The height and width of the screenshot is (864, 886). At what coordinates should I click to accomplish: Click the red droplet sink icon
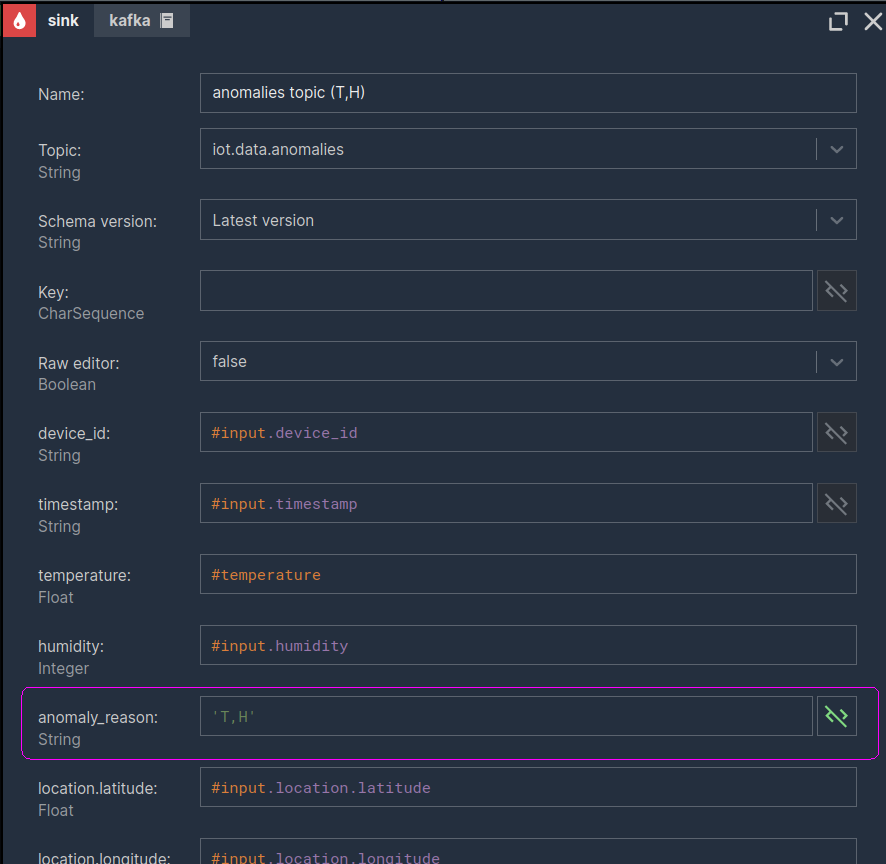[19, 20]
